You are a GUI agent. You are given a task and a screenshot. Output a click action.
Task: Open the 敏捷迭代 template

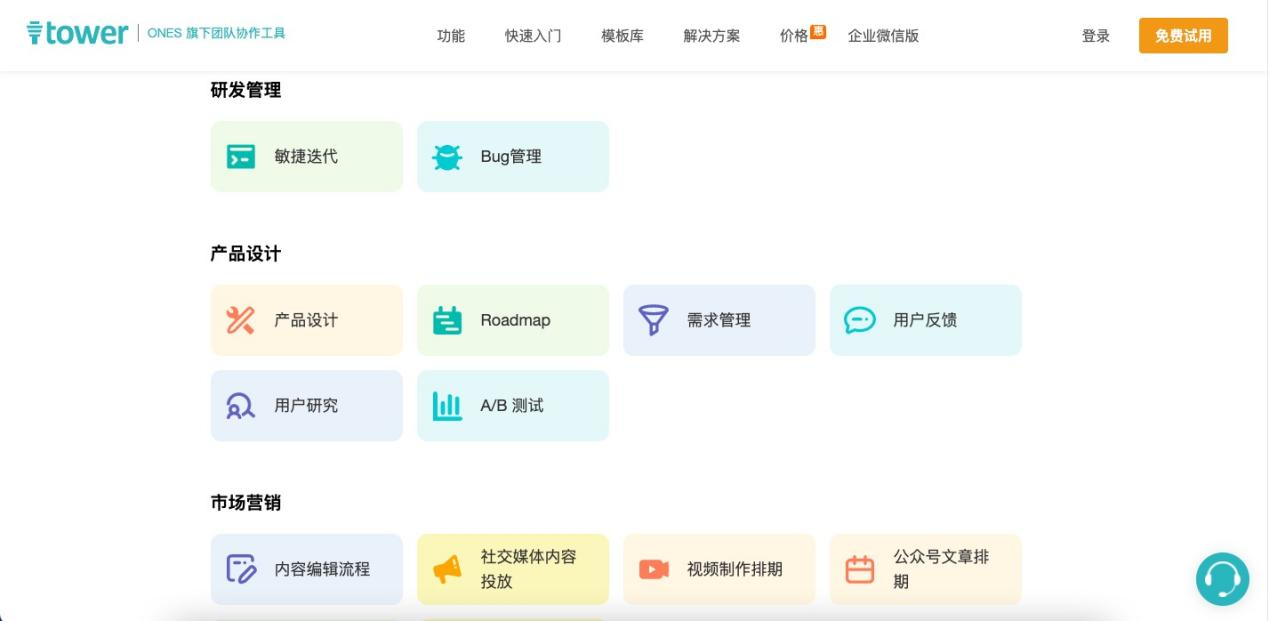[x=307, y=157]
